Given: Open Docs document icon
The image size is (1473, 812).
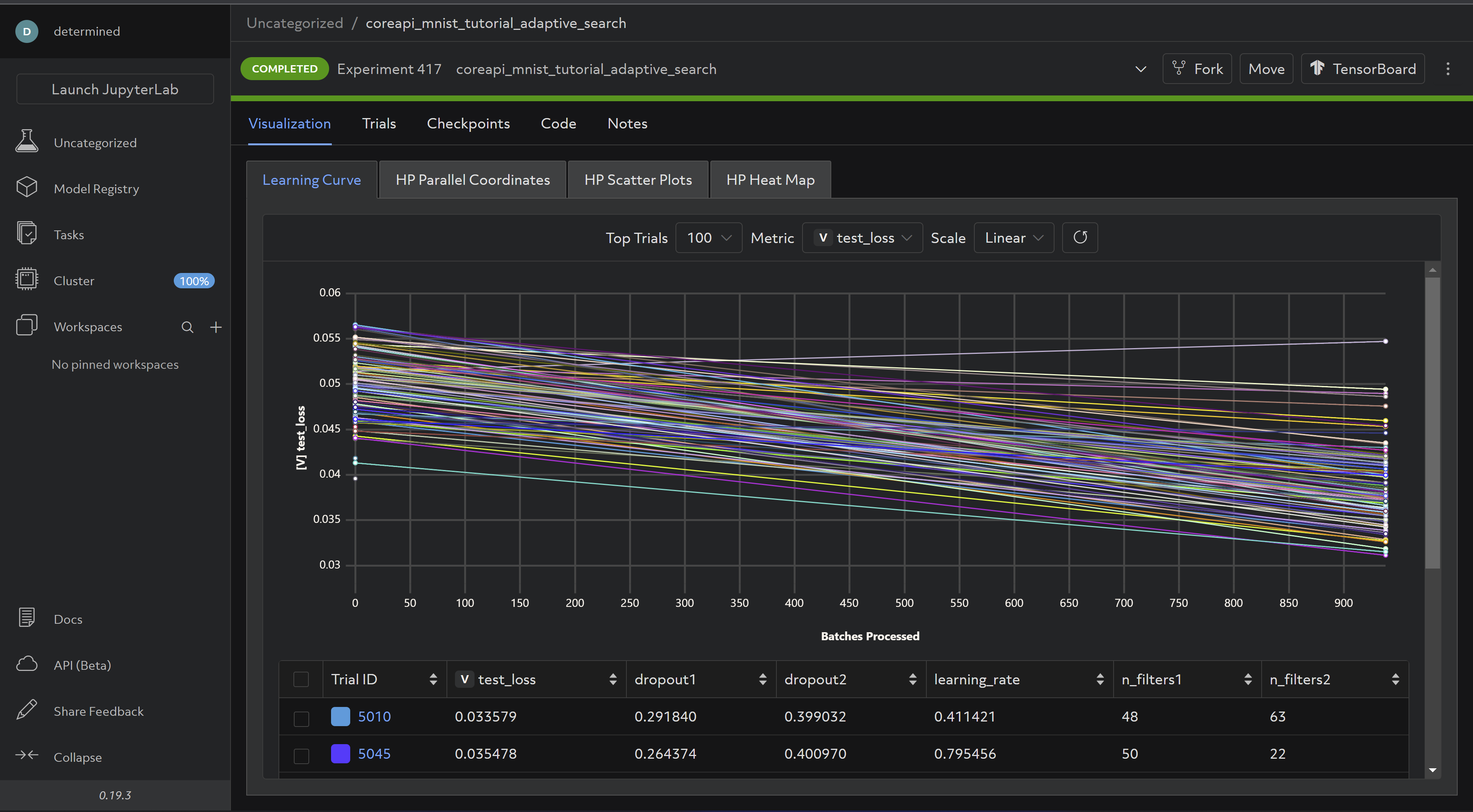Looking at the screenshot, I should tap(26, 618).
